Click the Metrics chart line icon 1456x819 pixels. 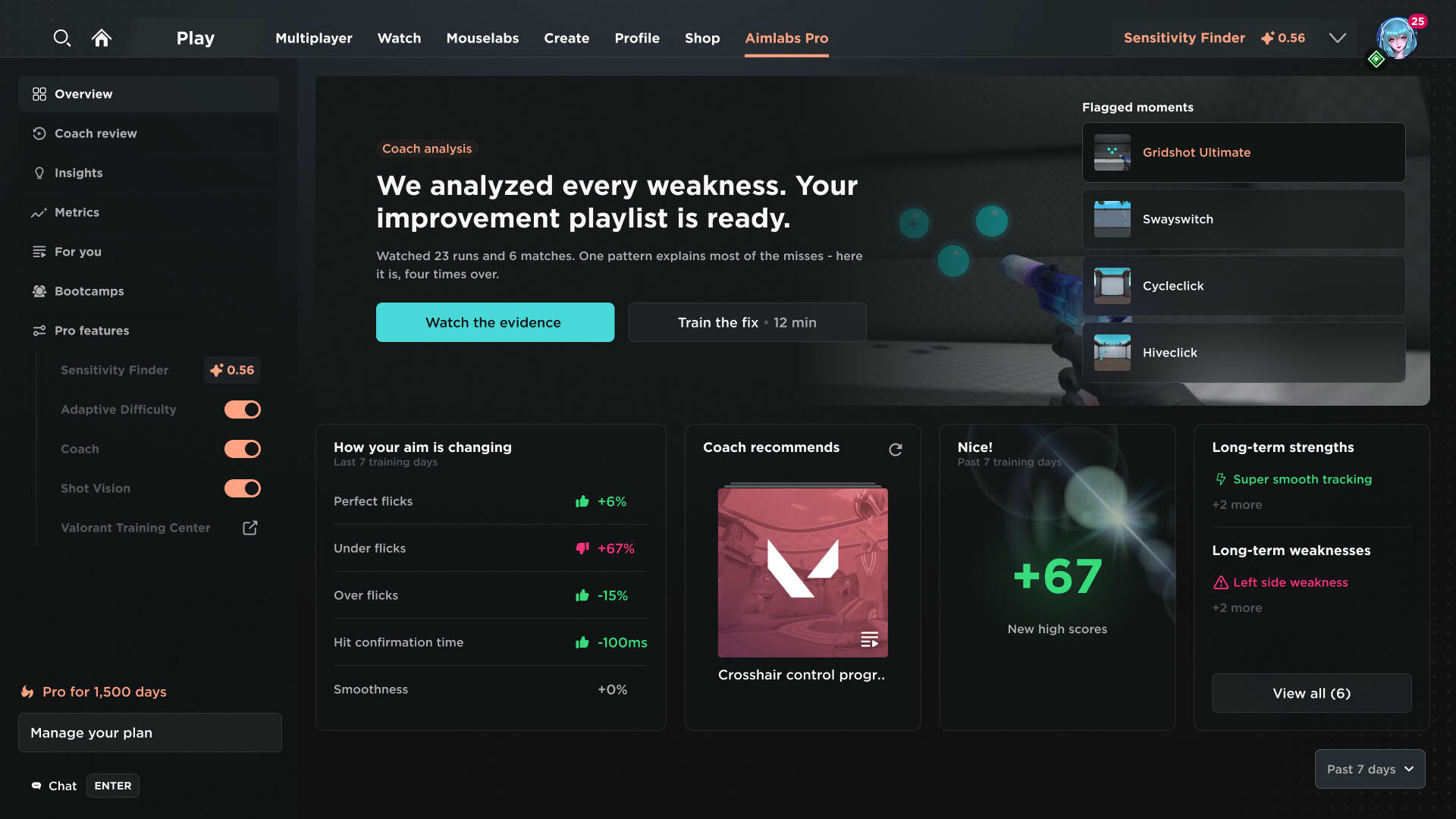[x=39, y=212]
